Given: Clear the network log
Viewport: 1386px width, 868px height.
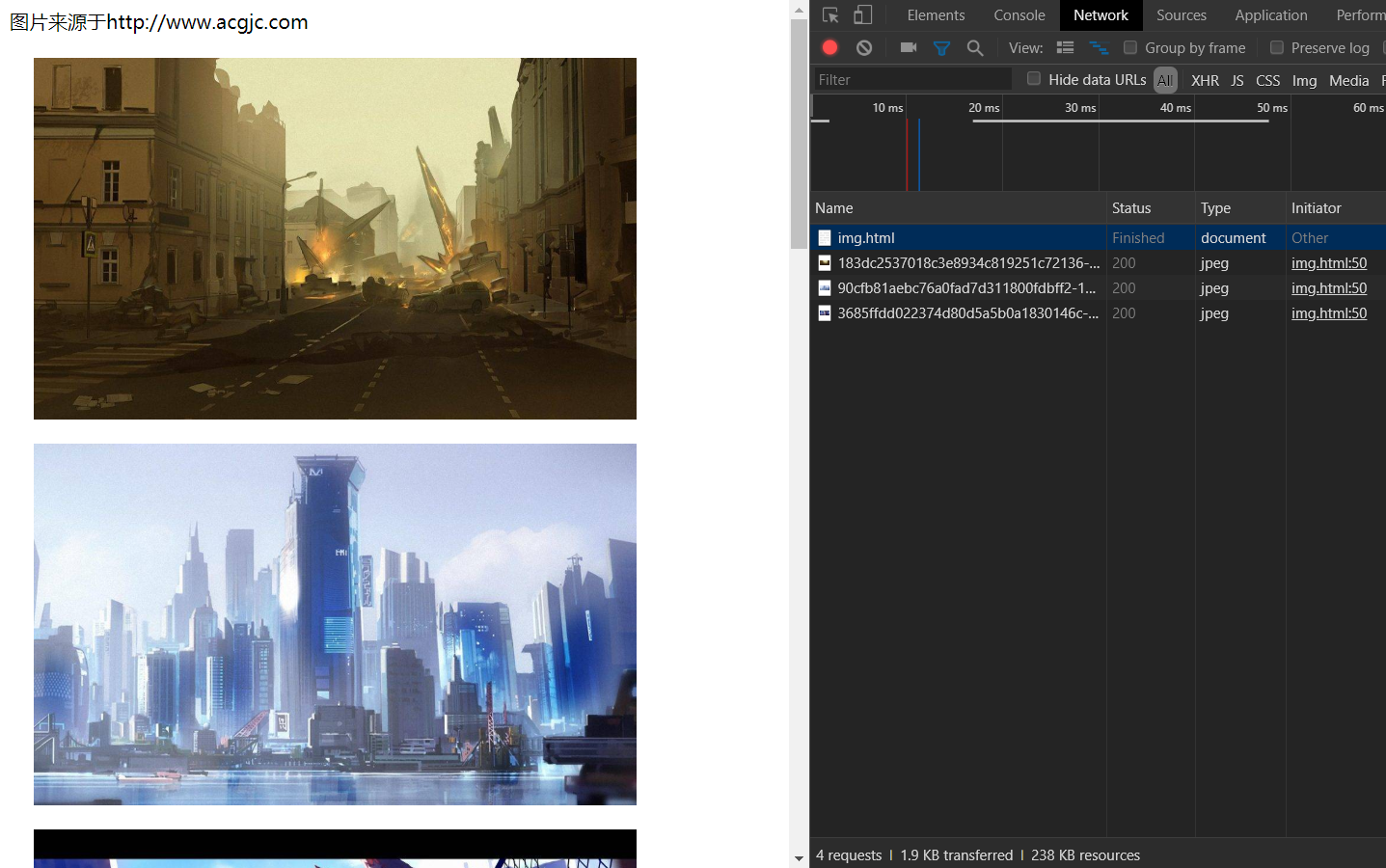Looking at the screenshot, I should tap(864, 47).
